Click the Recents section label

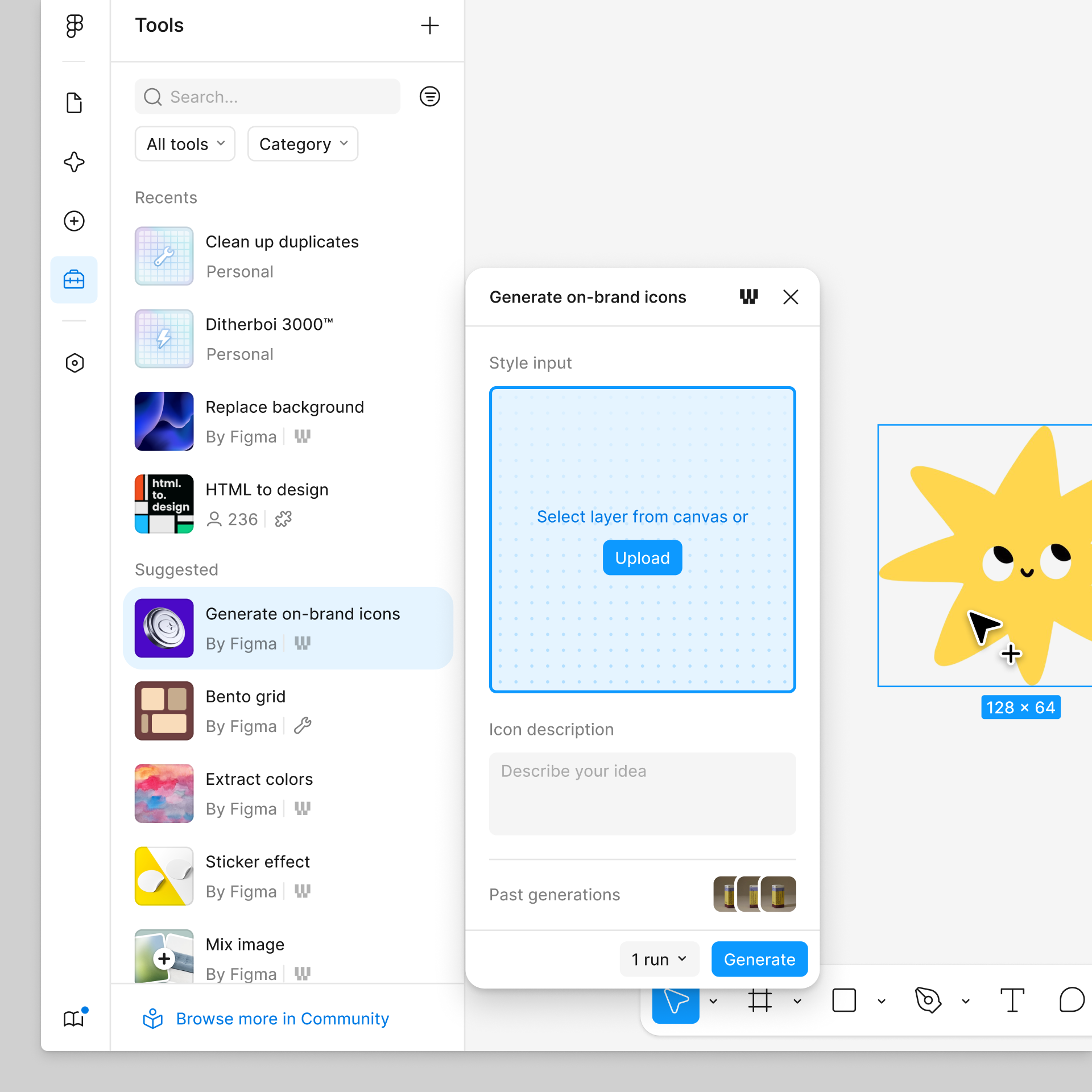166,197
